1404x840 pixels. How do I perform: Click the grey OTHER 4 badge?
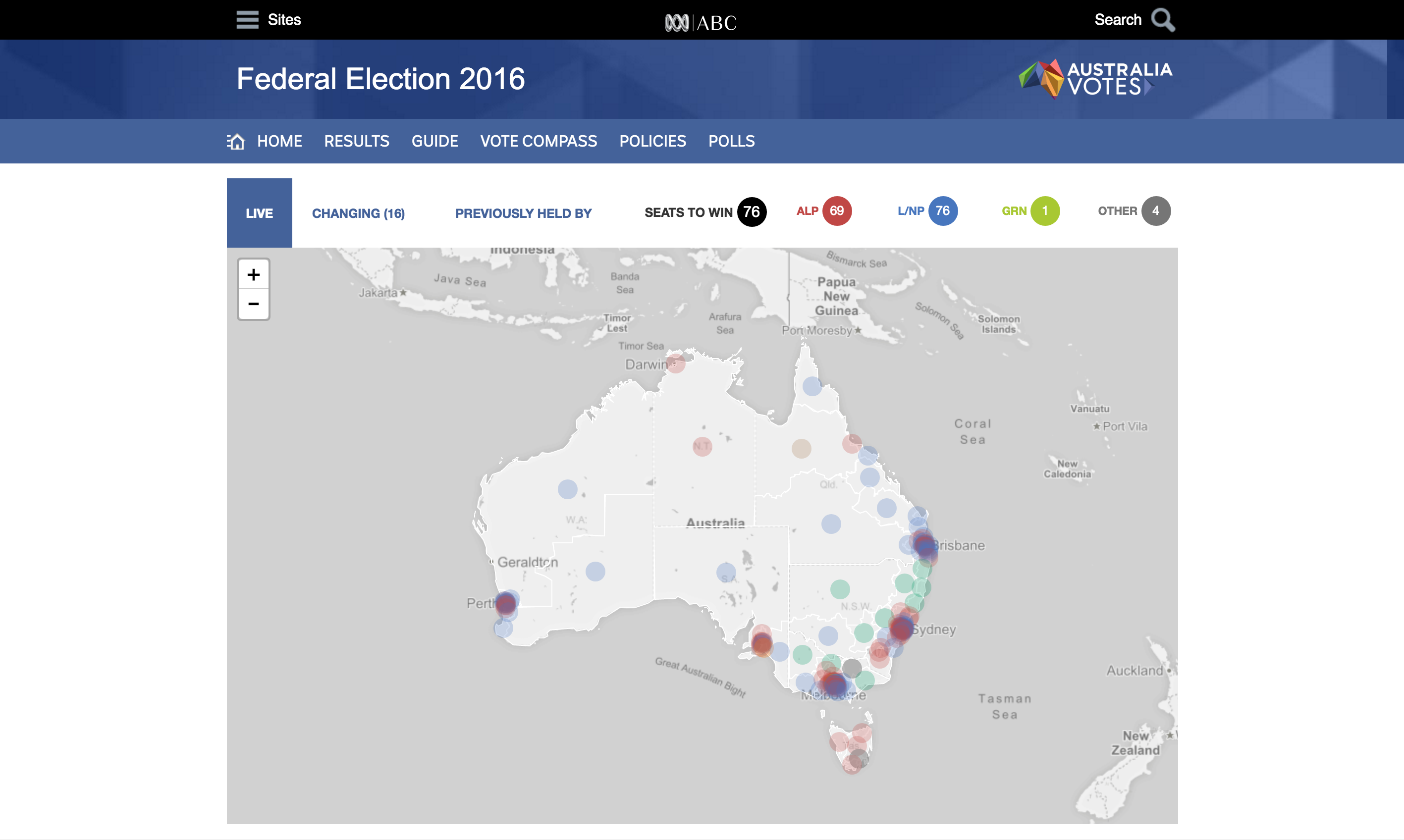[1155, 210]
